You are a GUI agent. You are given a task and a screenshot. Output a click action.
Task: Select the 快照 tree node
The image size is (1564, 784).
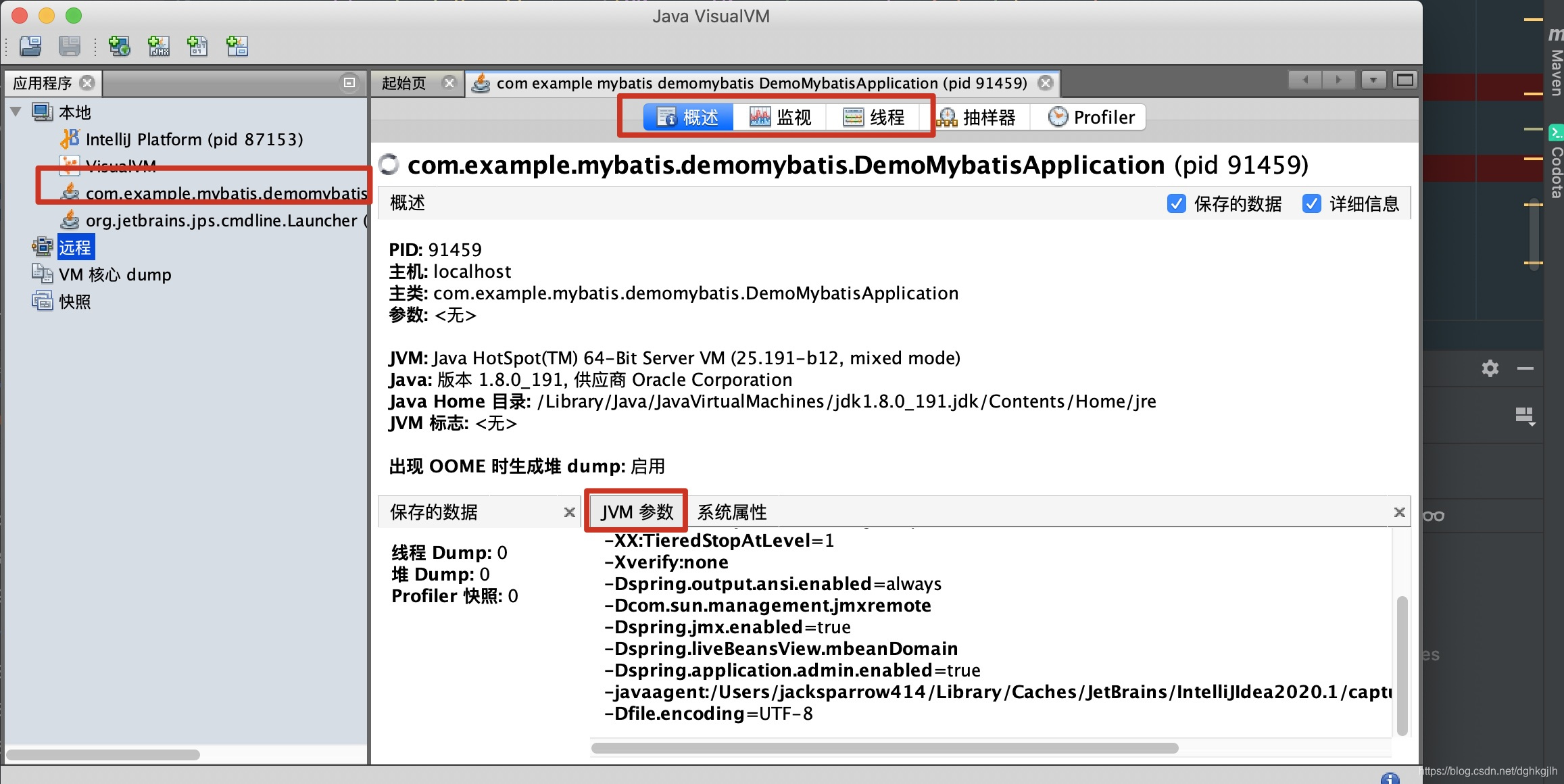[75, 301]
